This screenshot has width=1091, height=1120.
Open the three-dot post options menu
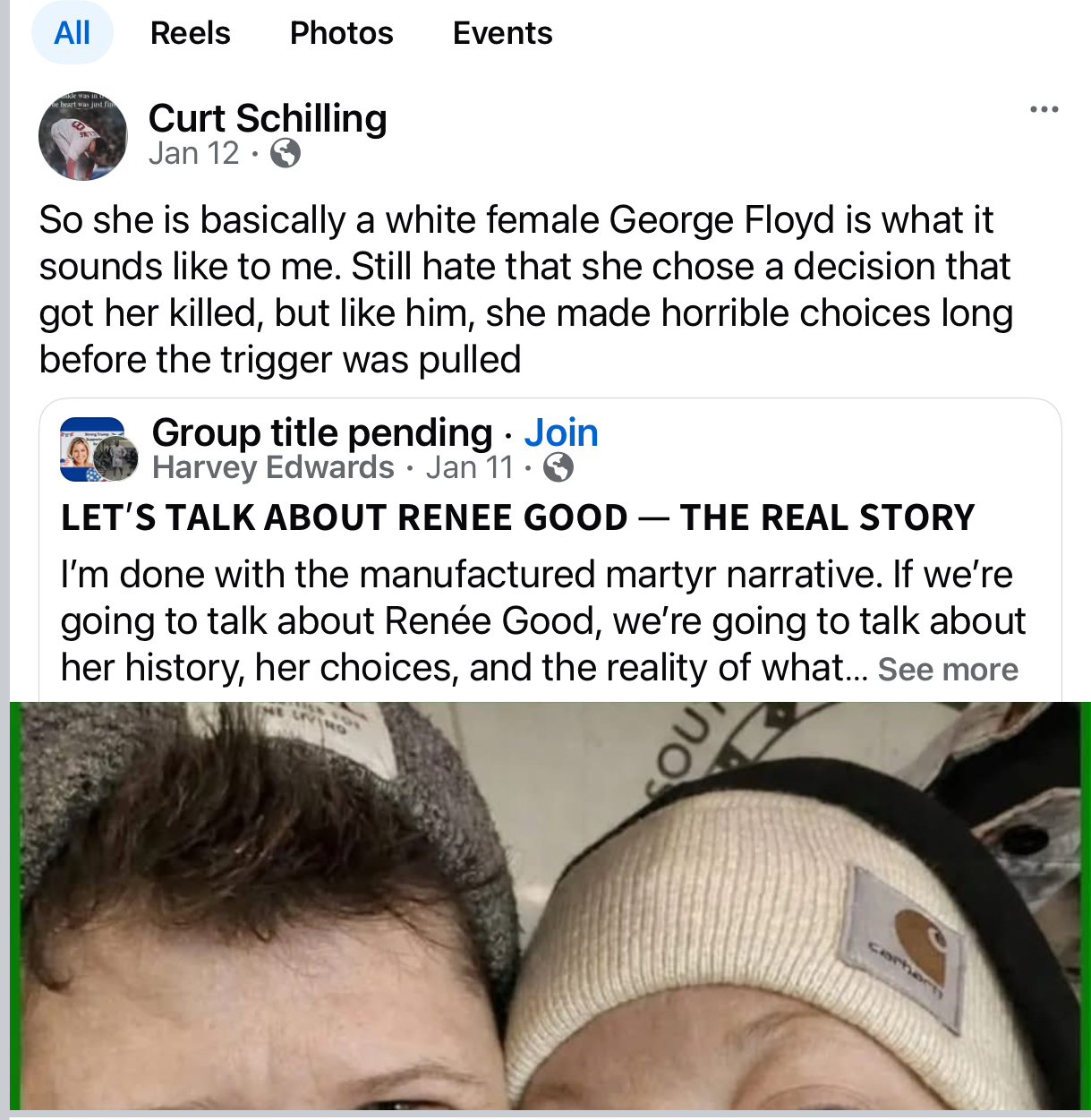click(1044, 110)
